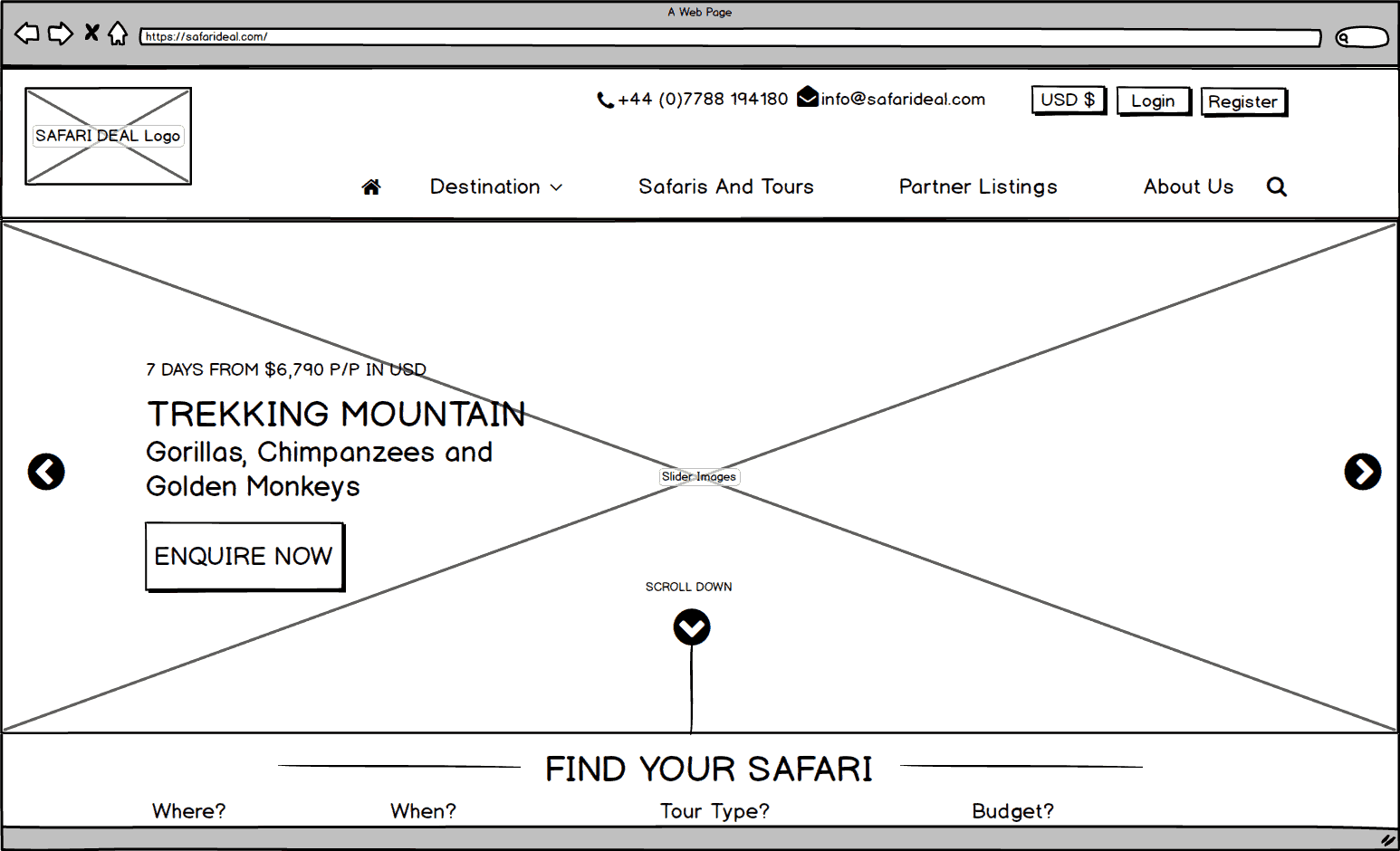Click the 7 DAYS FROM $6,790 price text
The height and width of the screenshot is (851, 1400).
(286, 369)
